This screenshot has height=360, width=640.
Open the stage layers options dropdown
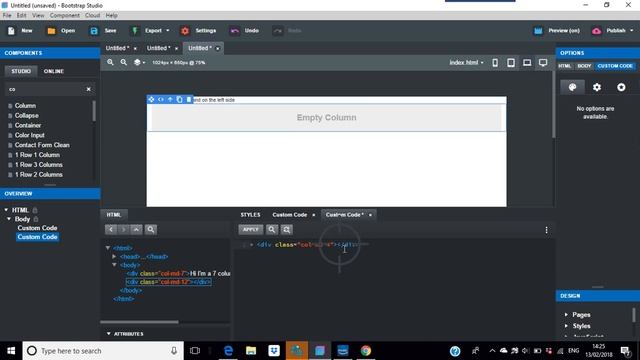[x=140, y=62]
